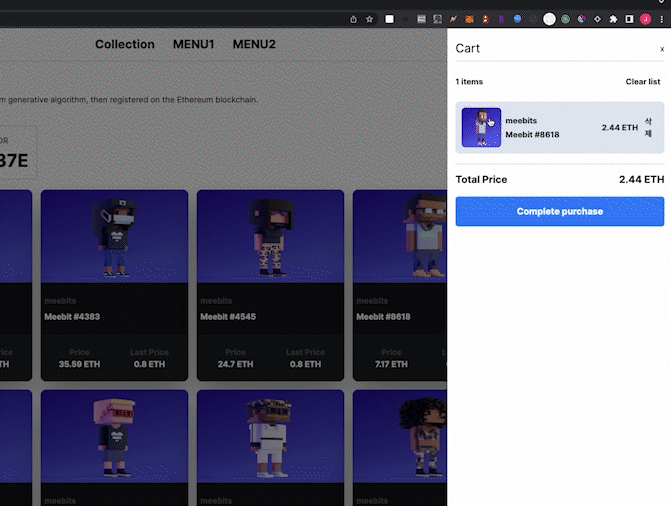Viewport: 671px width, 506px height.
Task: Click the Meebit #8618 title in grid
Action: 383,317
